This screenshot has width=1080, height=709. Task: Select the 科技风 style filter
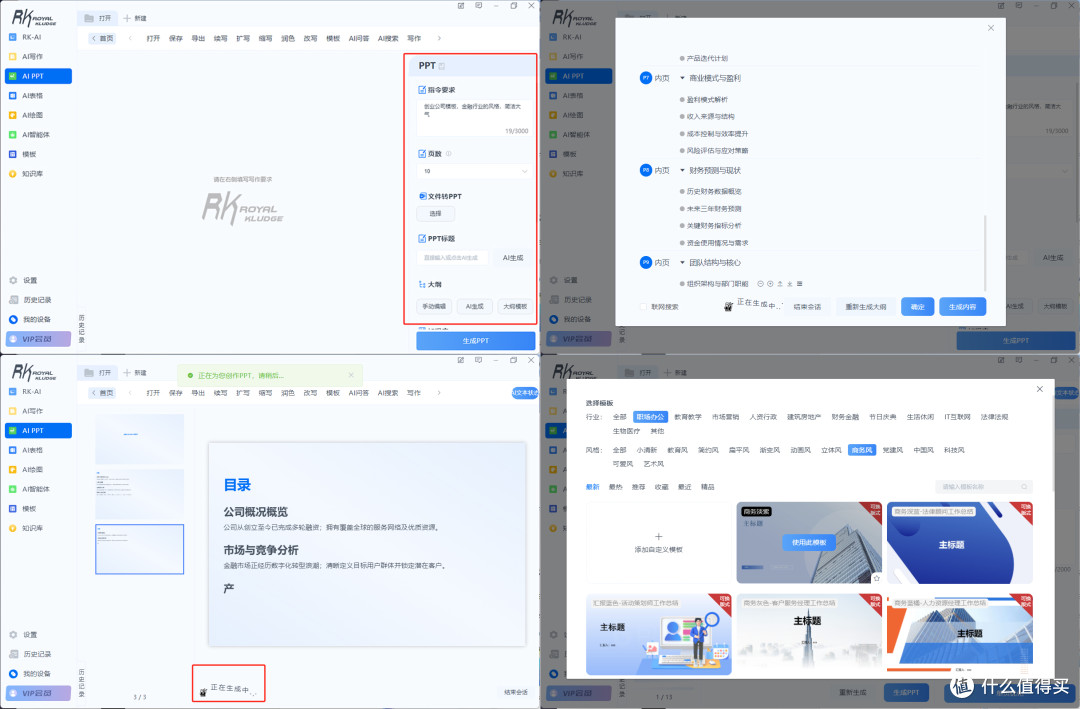[954, 450]
